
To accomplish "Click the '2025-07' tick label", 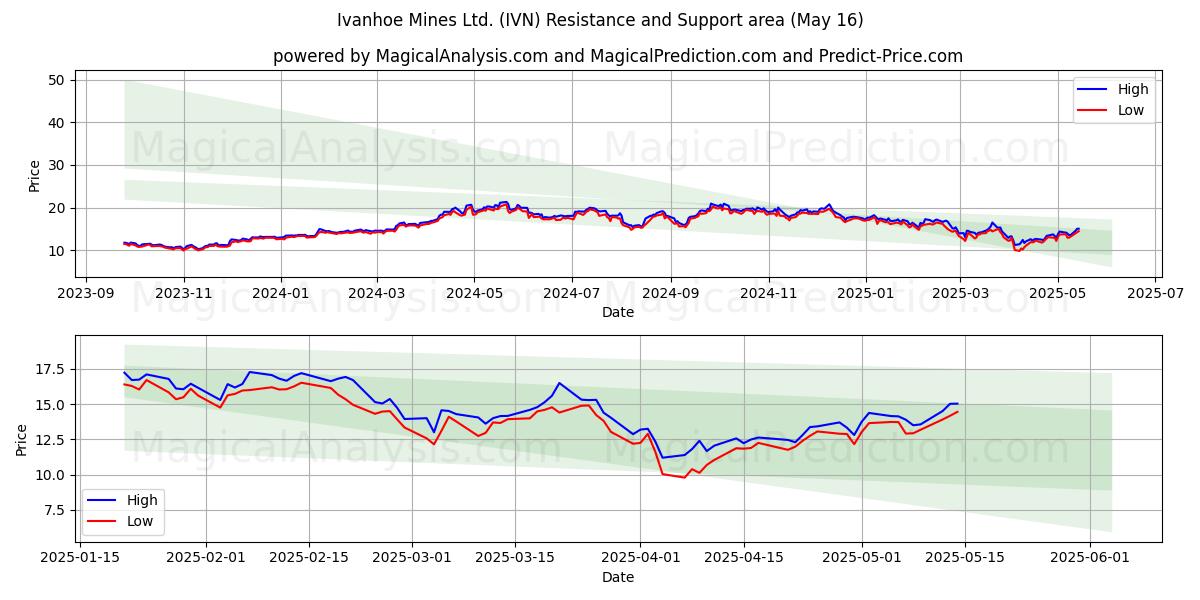I will tap(1156, 293).
